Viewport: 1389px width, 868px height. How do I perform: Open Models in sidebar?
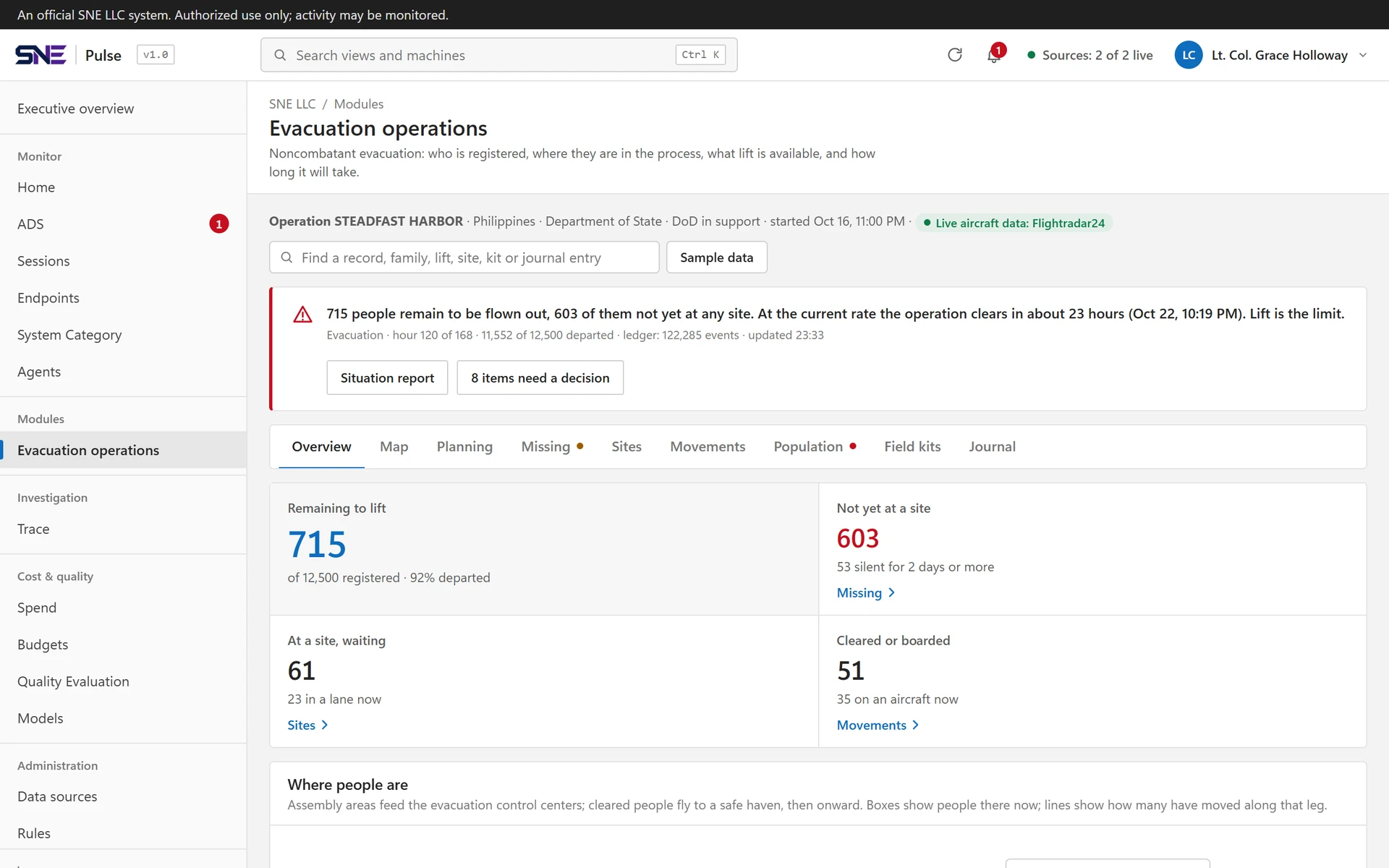pos(123,718)
